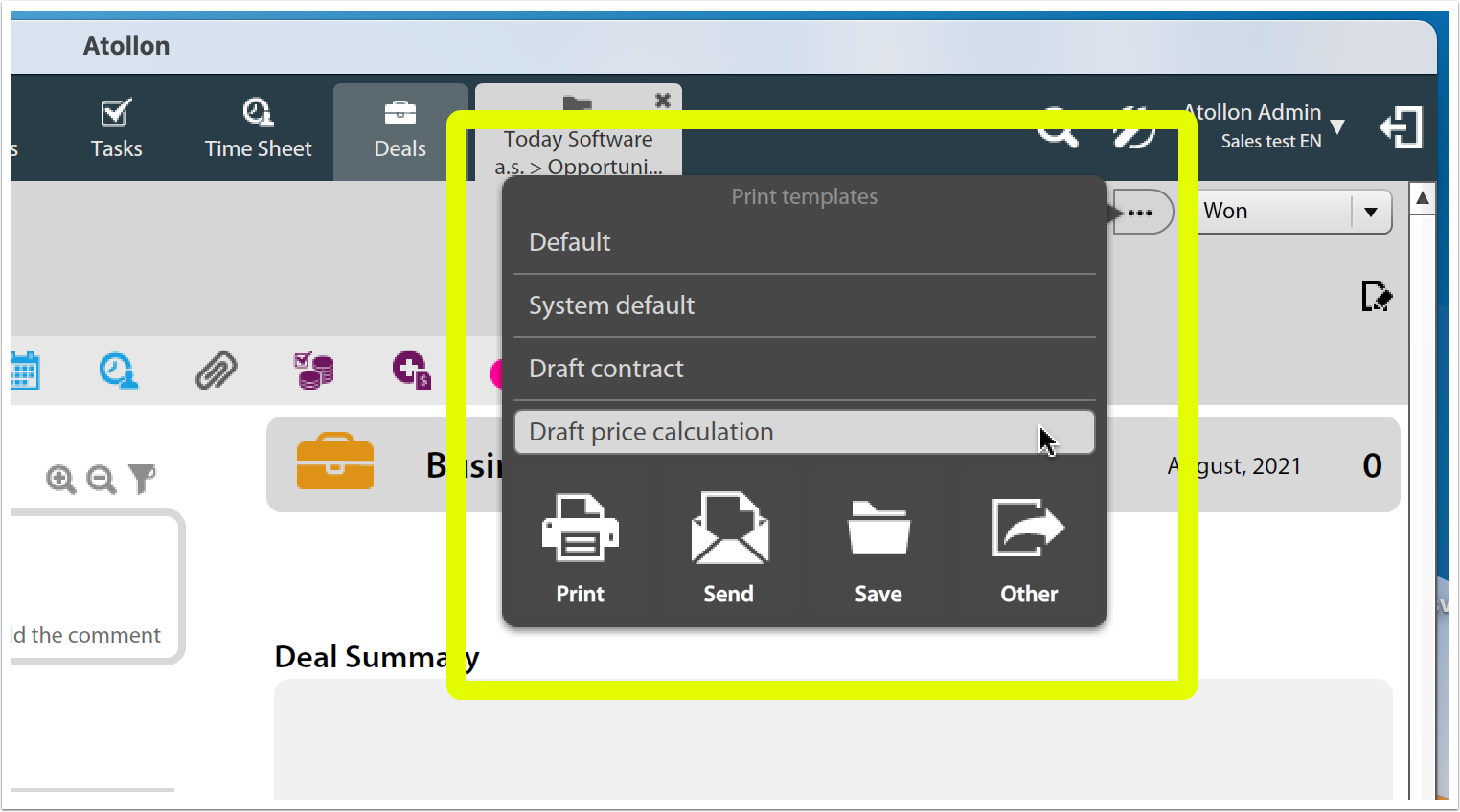The image size is (1460, 812).
Task: Click the August, 2021 date text
Action: coord(1234,466)
